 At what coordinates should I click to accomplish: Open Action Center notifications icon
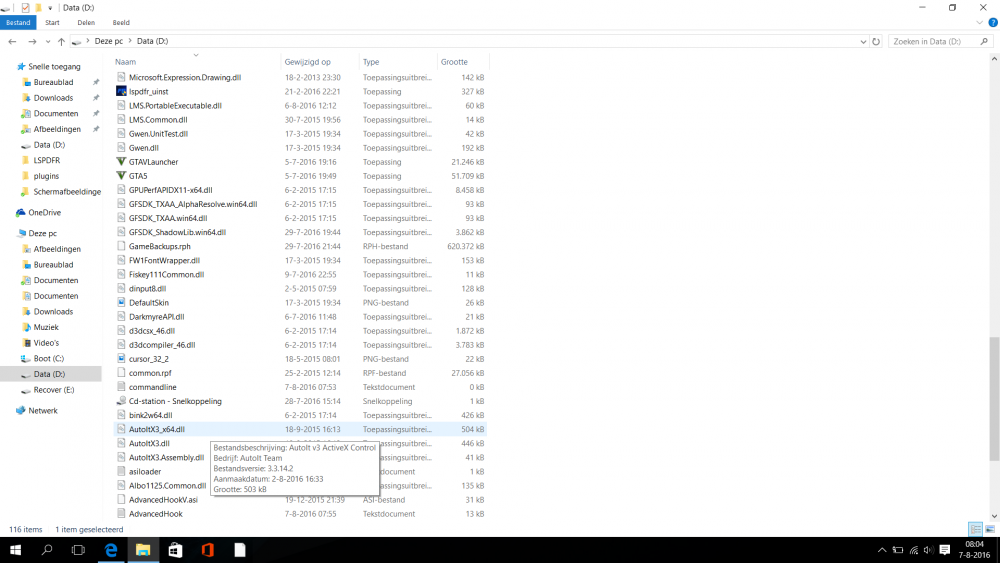coord(945,550)
